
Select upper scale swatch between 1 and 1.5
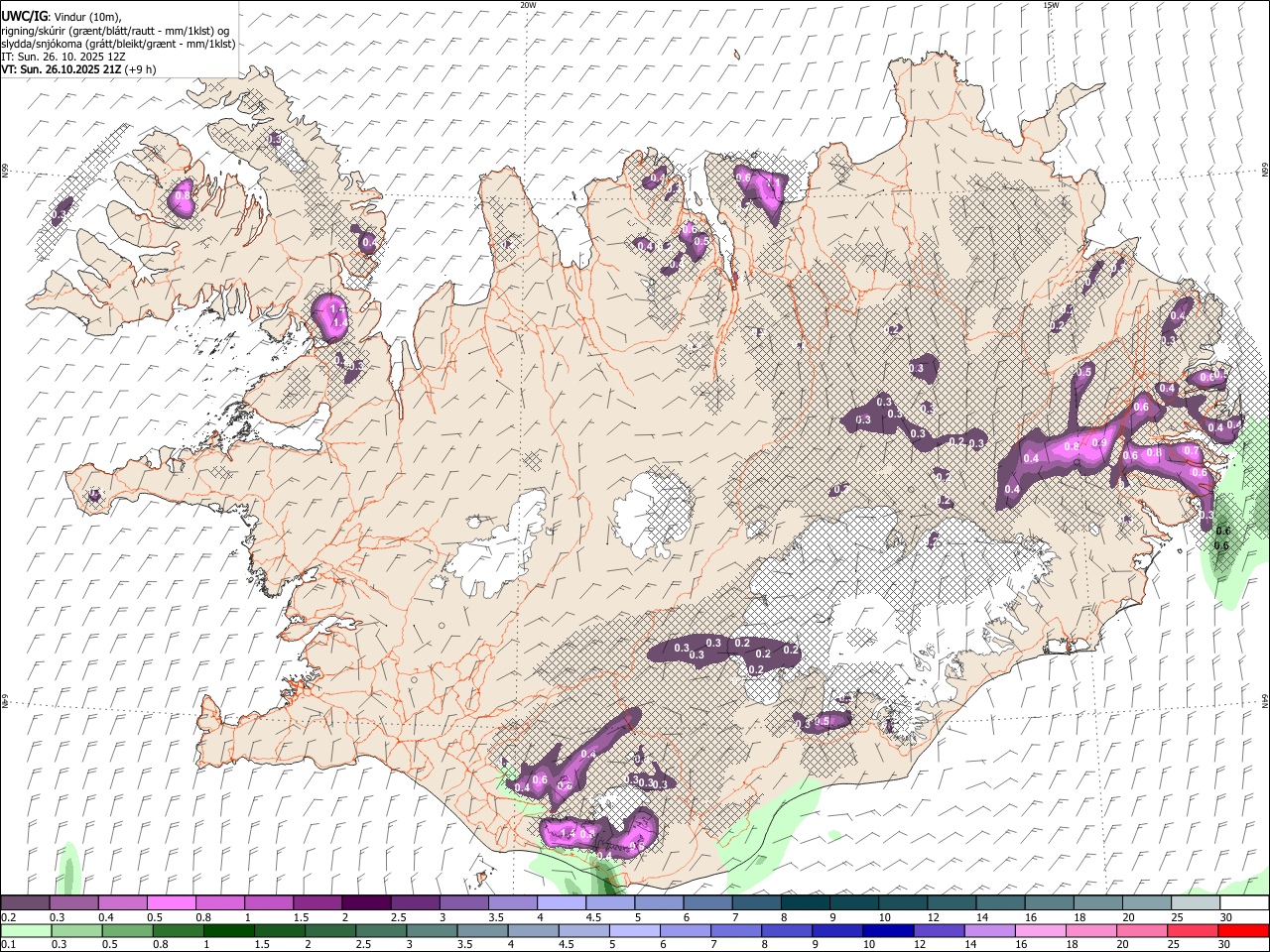point(269,903)
